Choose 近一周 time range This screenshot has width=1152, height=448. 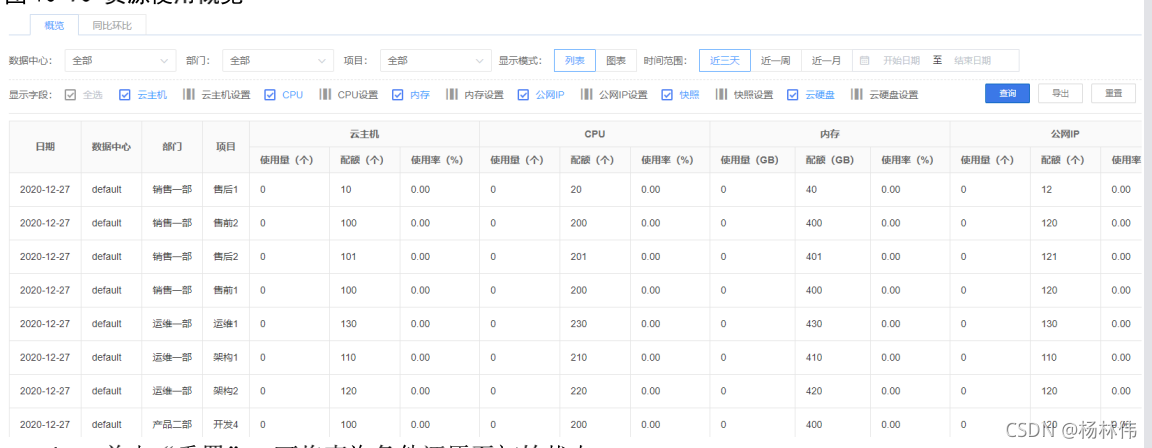pos(775,60)
